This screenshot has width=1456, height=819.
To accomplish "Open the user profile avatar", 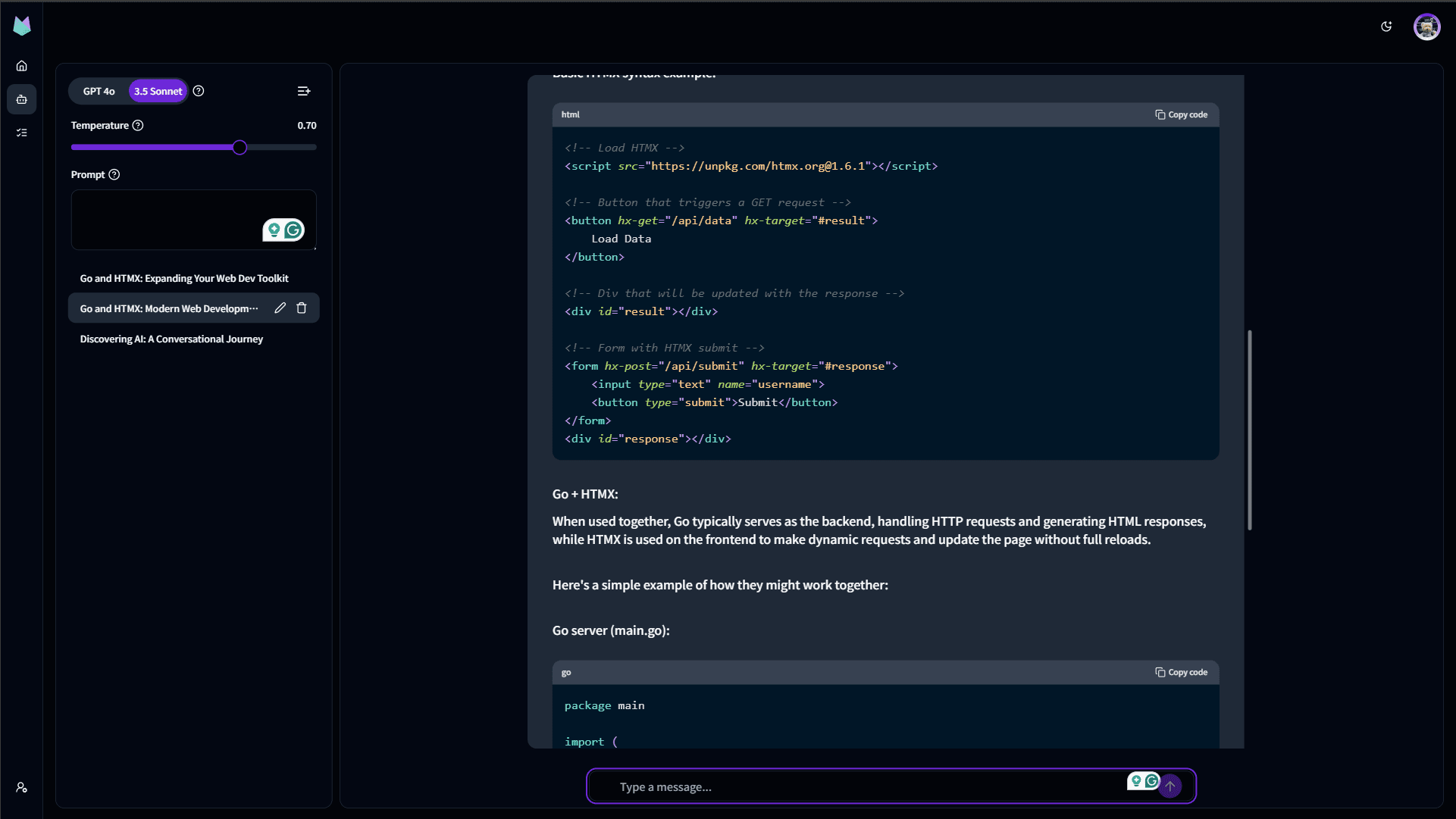I will click(1426, 27).
